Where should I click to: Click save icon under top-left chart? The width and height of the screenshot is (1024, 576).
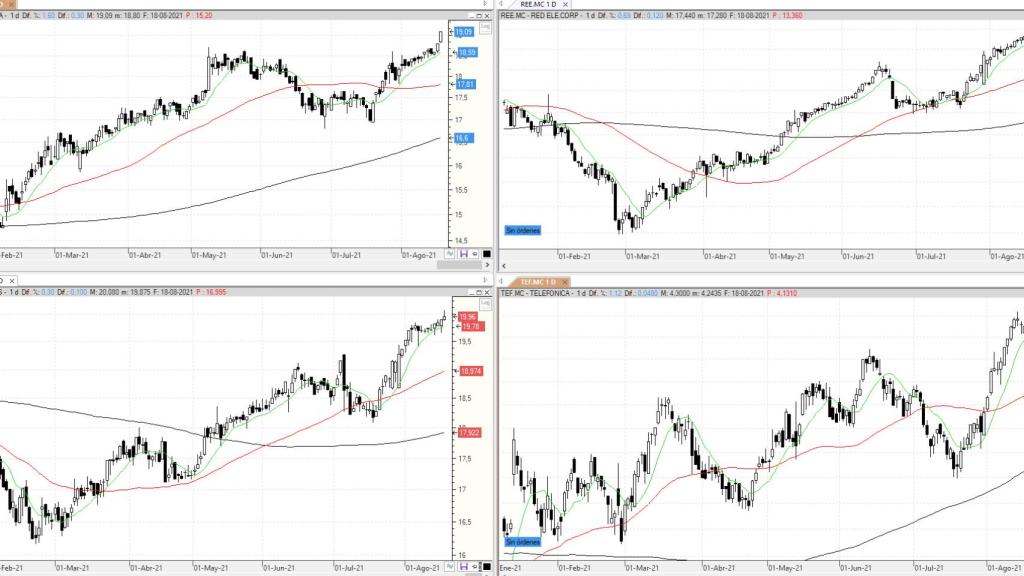click(x=463, y=255)
